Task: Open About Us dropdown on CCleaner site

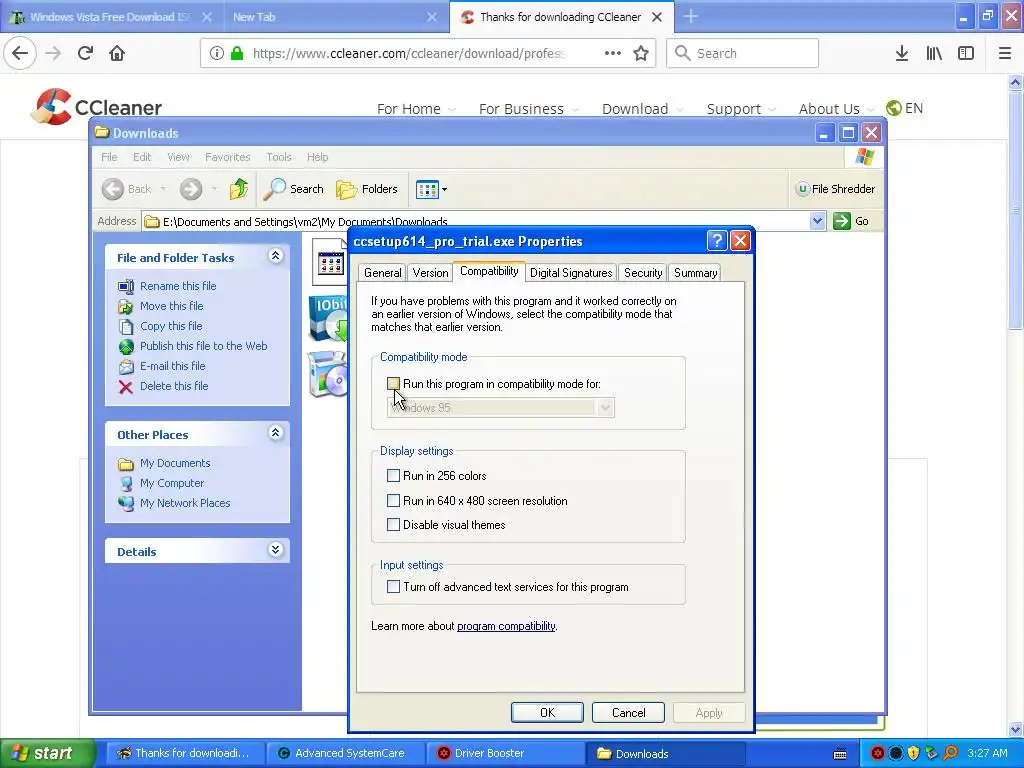Action: click(x=837, y=109)
